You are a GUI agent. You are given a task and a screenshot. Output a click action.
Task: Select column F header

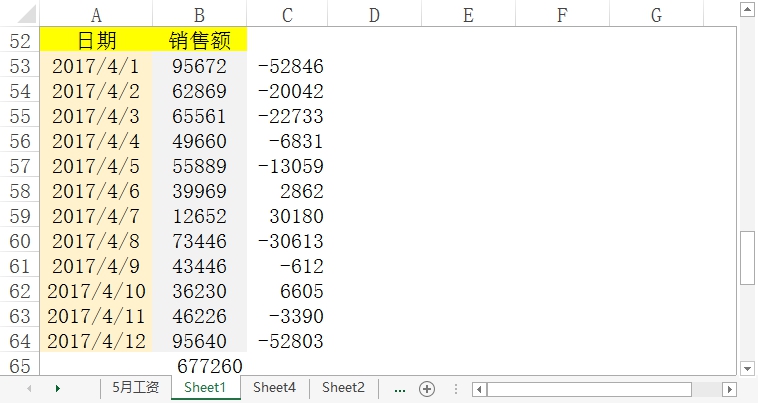[x=562, y=15]
